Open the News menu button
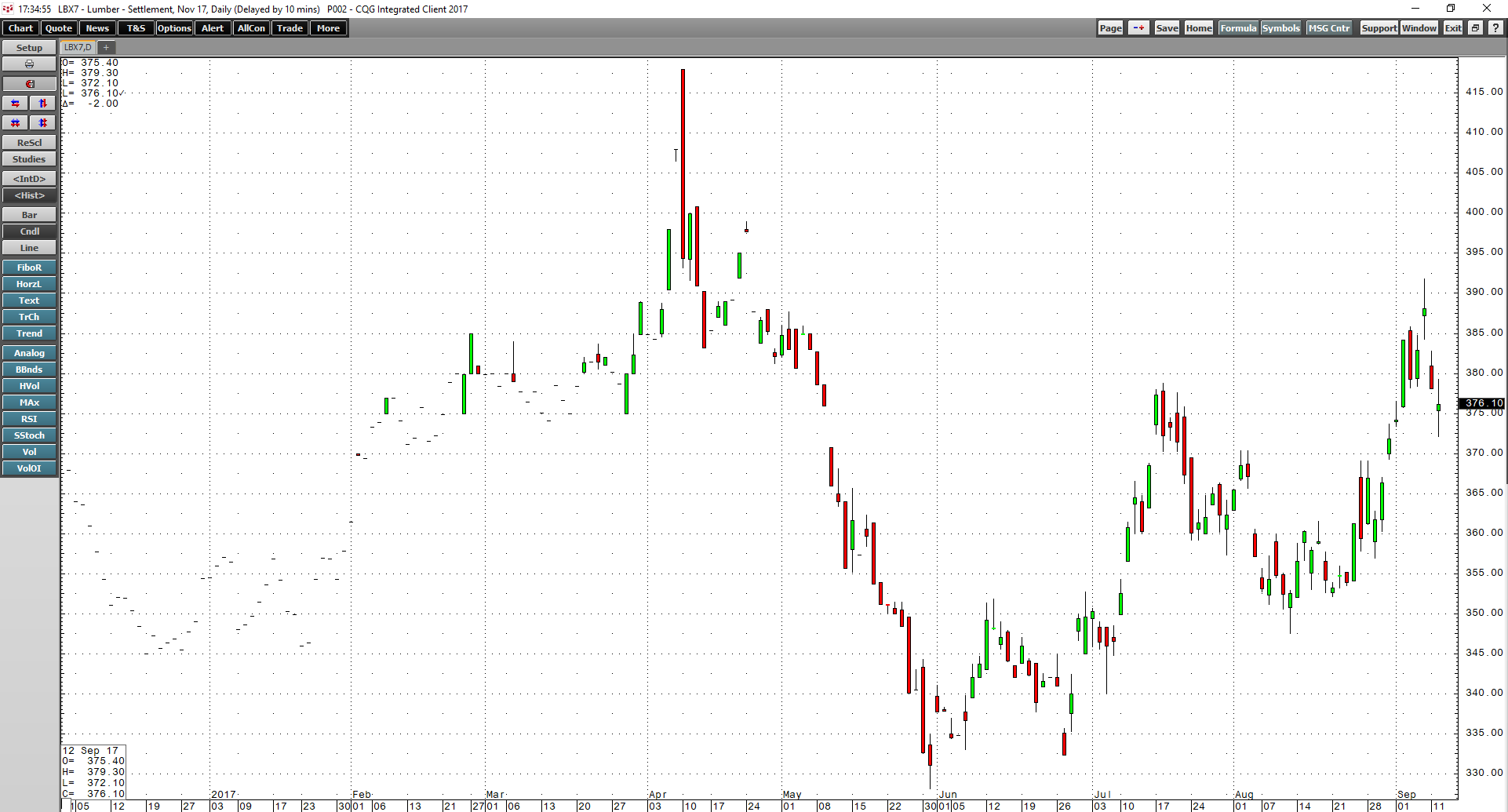 tap(97, 28)
